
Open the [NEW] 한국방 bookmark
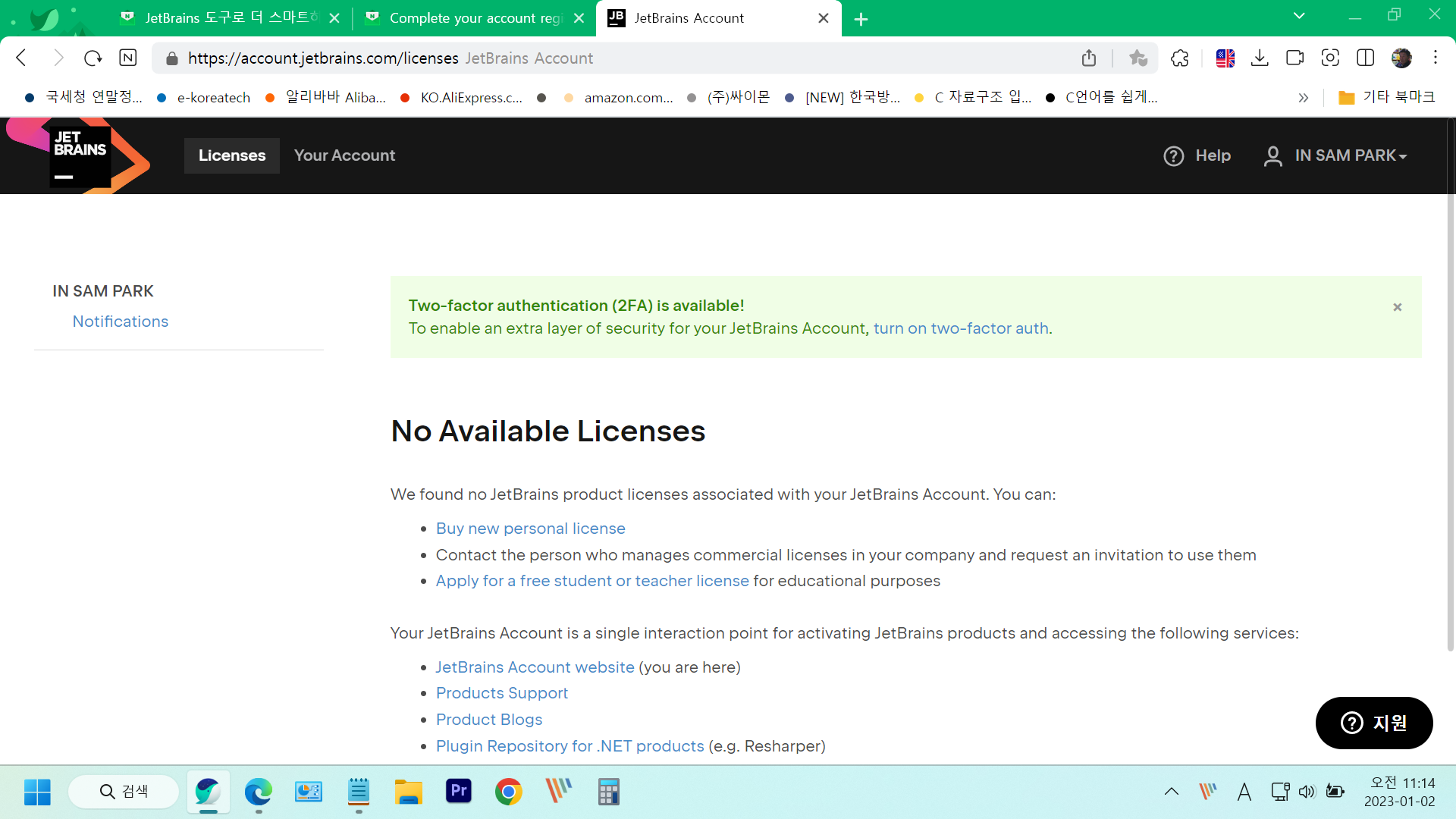pyautogui.click(x=843, y=97)
